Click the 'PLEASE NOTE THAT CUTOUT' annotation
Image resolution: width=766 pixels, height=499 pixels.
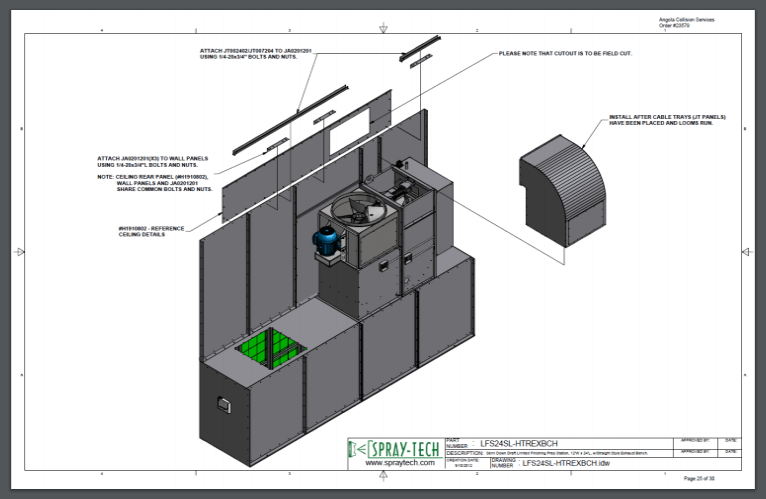pyautogui.click(x=565, y=53)
